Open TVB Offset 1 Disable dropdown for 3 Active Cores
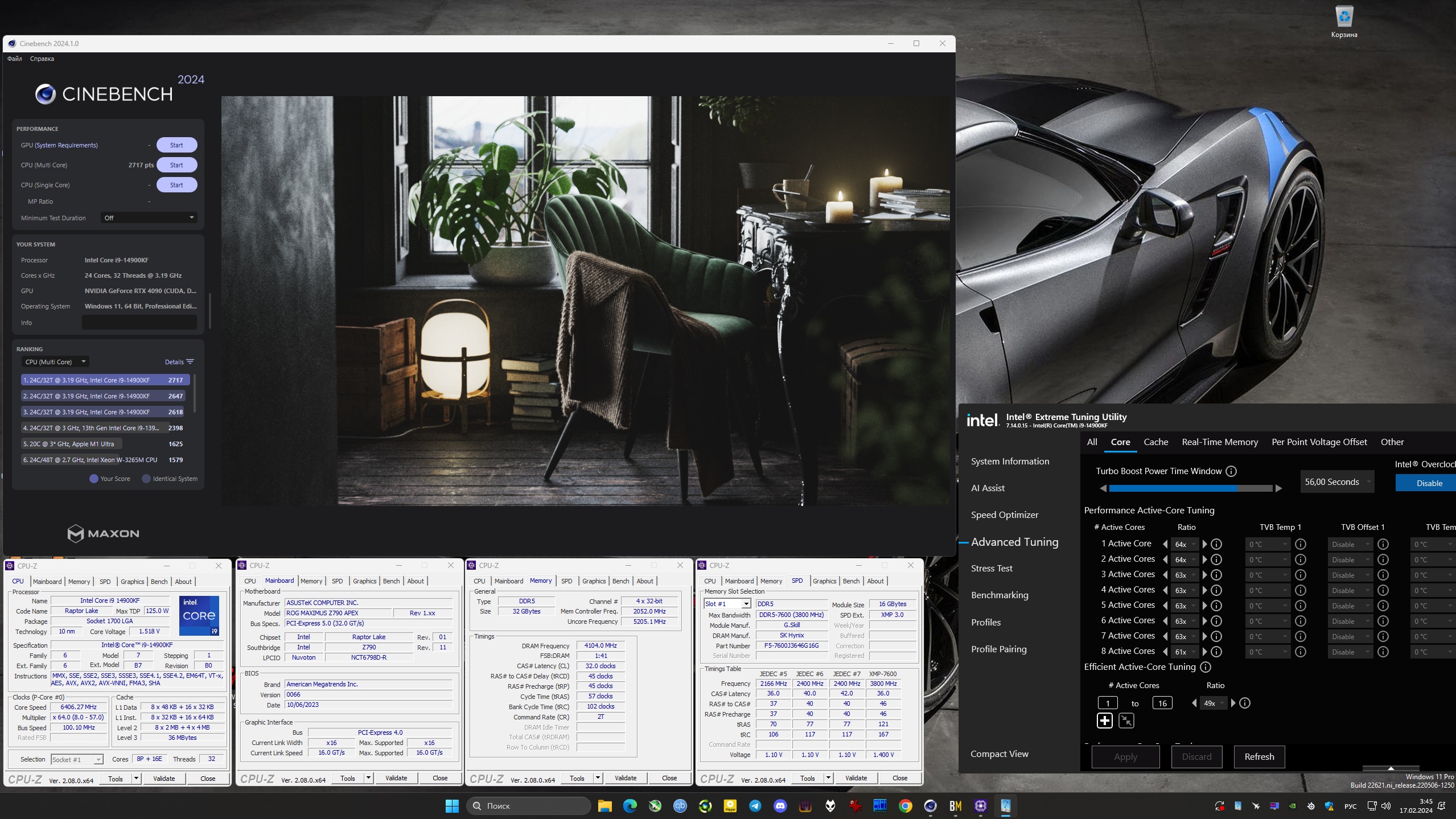 [1350, 575]
